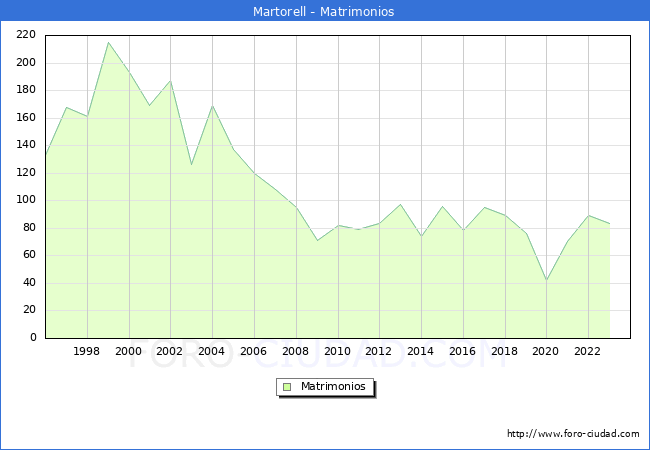650x450 pixels.
Task: Click the 80 y-axis label
Action: point(29,228)
